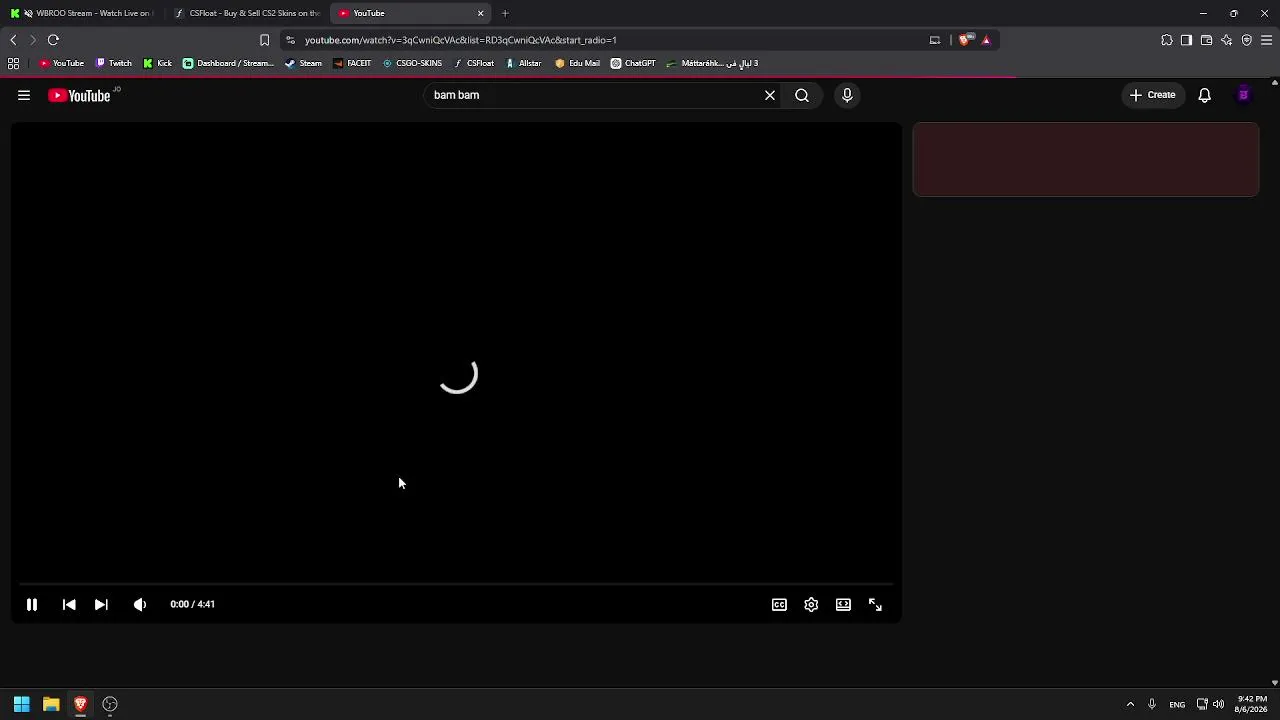Pause the video with the pause button

31,605
